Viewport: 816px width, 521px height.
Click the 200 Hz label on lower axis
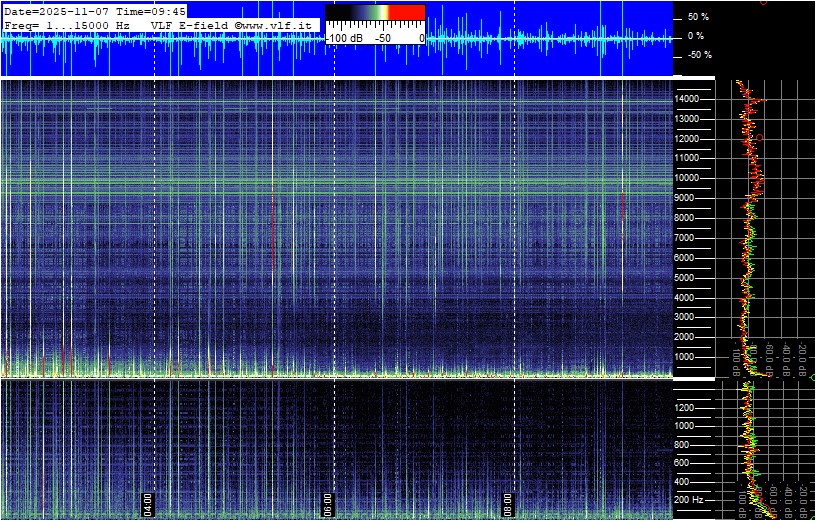pyautogui.click(x=692, y=499)
